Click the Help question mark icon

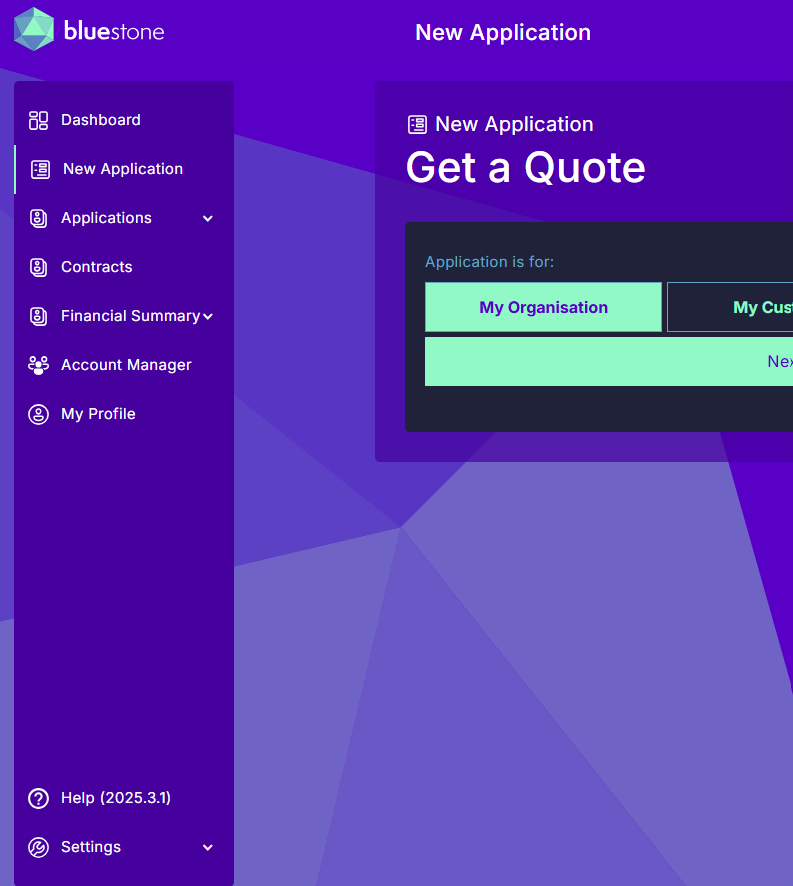point(38,798)
